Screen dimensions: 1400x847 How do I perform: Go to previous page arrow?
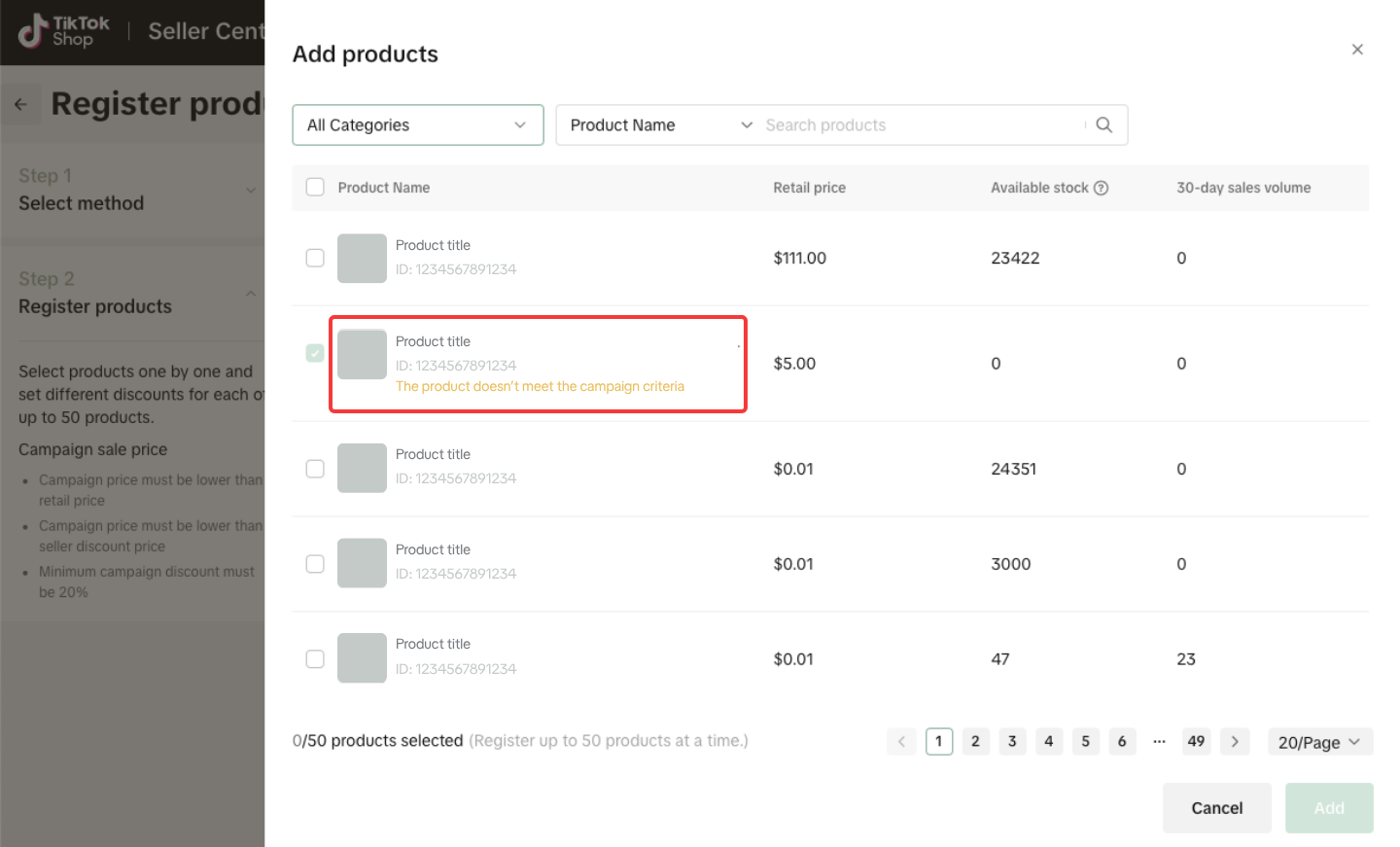tap(901, 741)
